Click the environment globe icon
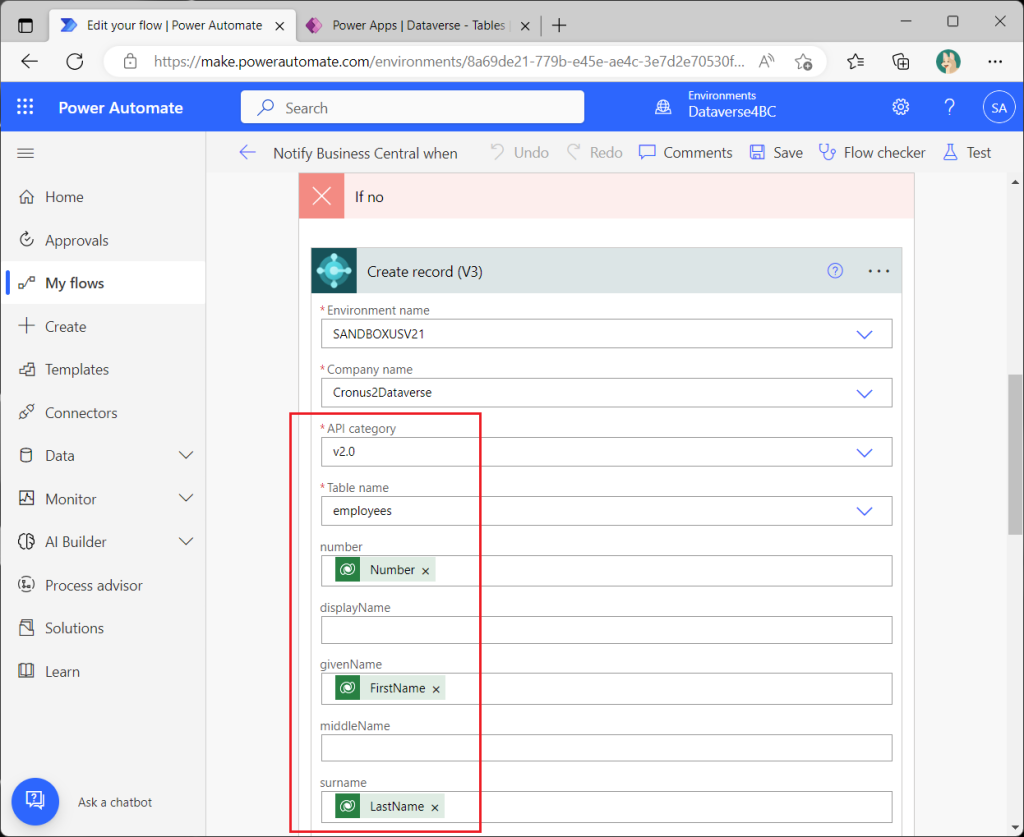 [x=663, y=107]
